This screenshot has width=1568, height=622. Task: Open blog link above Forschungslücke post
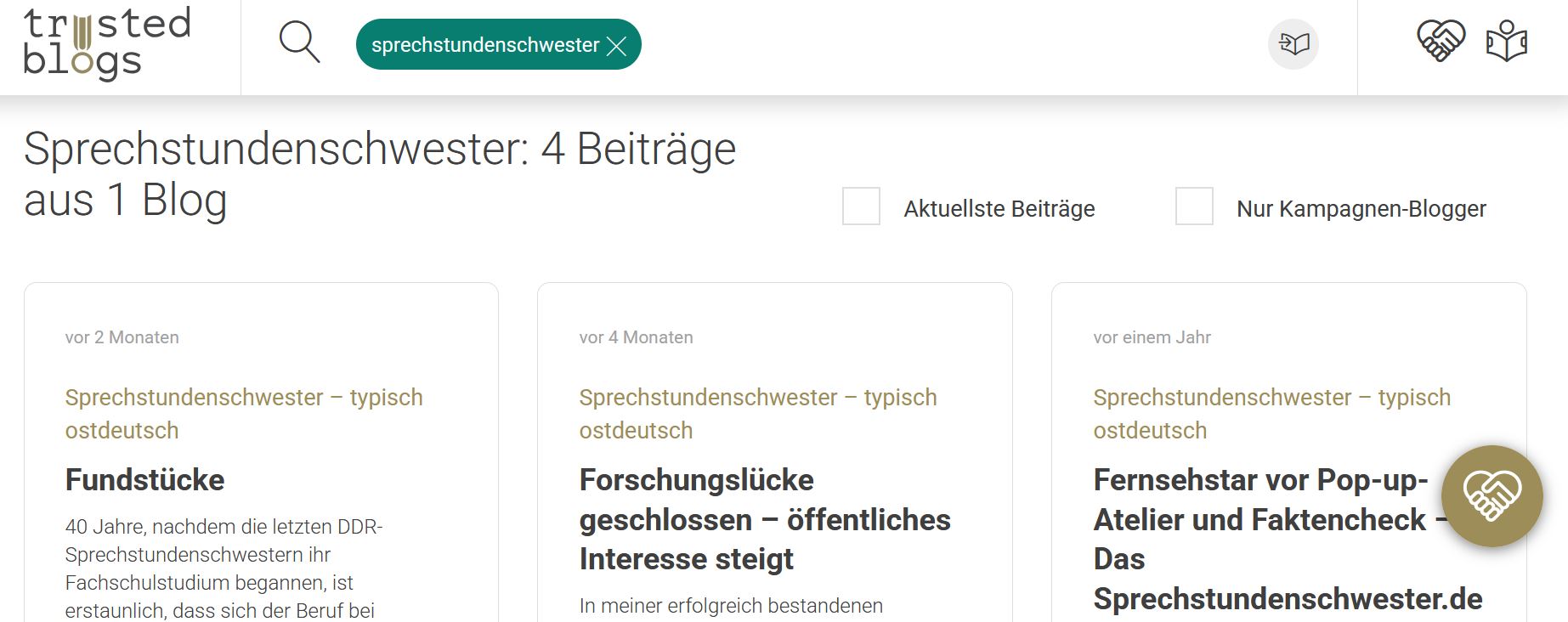pos(757,413)
